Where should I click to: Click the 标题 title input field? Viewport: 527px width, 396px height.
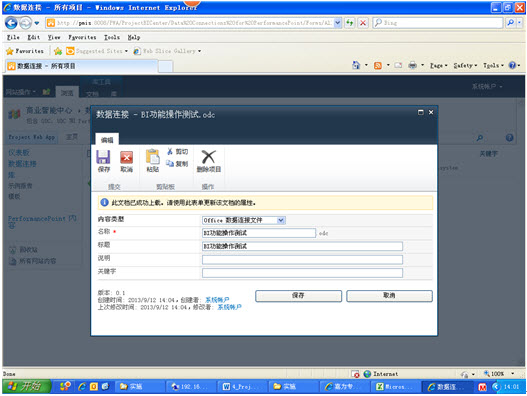(302, 246)
